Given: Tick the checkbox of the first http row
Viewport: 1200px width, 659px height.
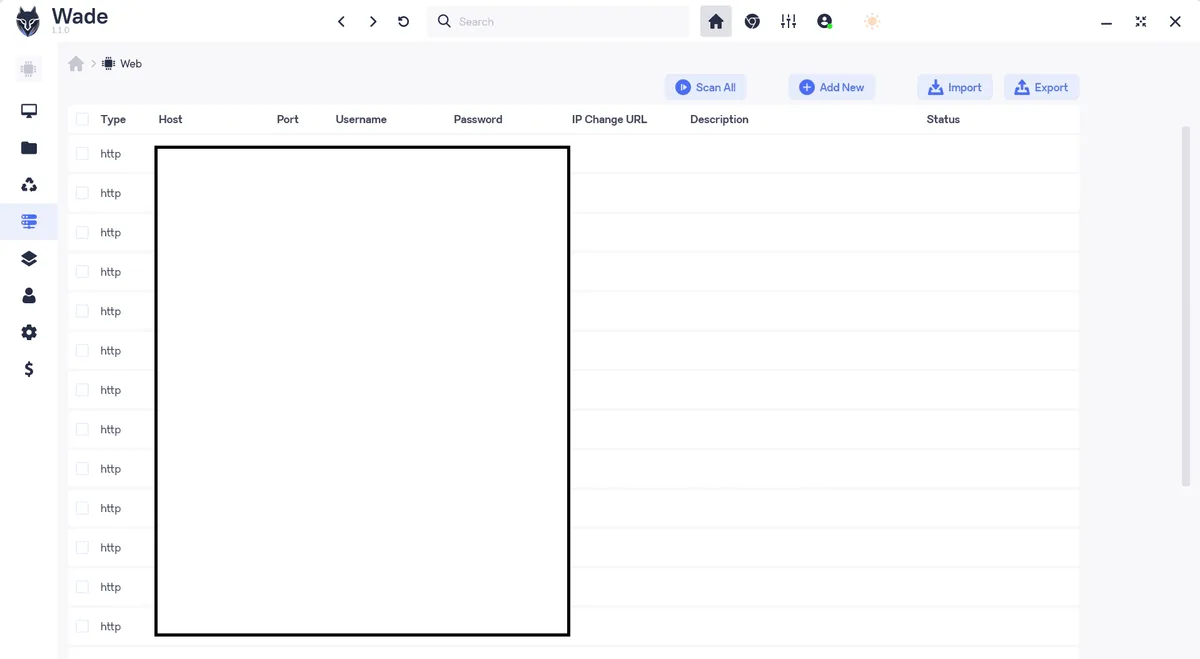Looking at the screenshot, I should click(82, 153).
